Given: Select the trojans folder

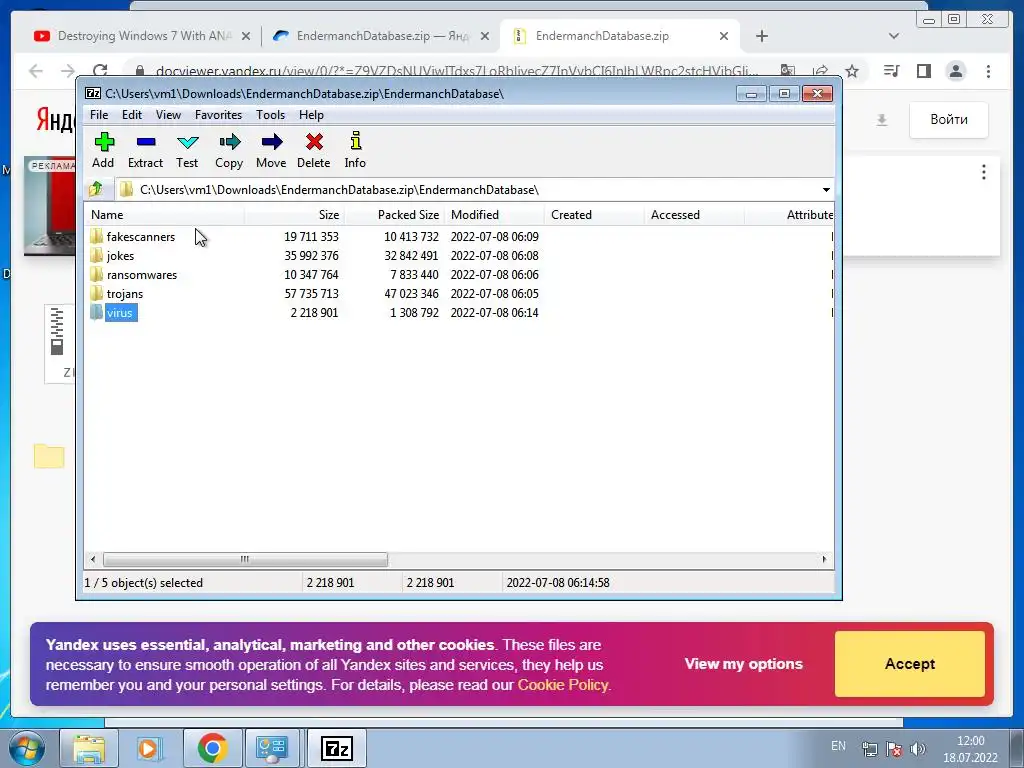Looking at the screenshot, I should [125, 294].
